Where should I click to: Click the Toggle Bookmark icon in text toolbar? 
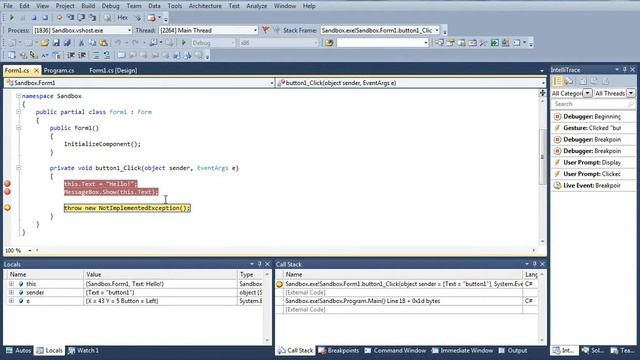pos(121,55)
